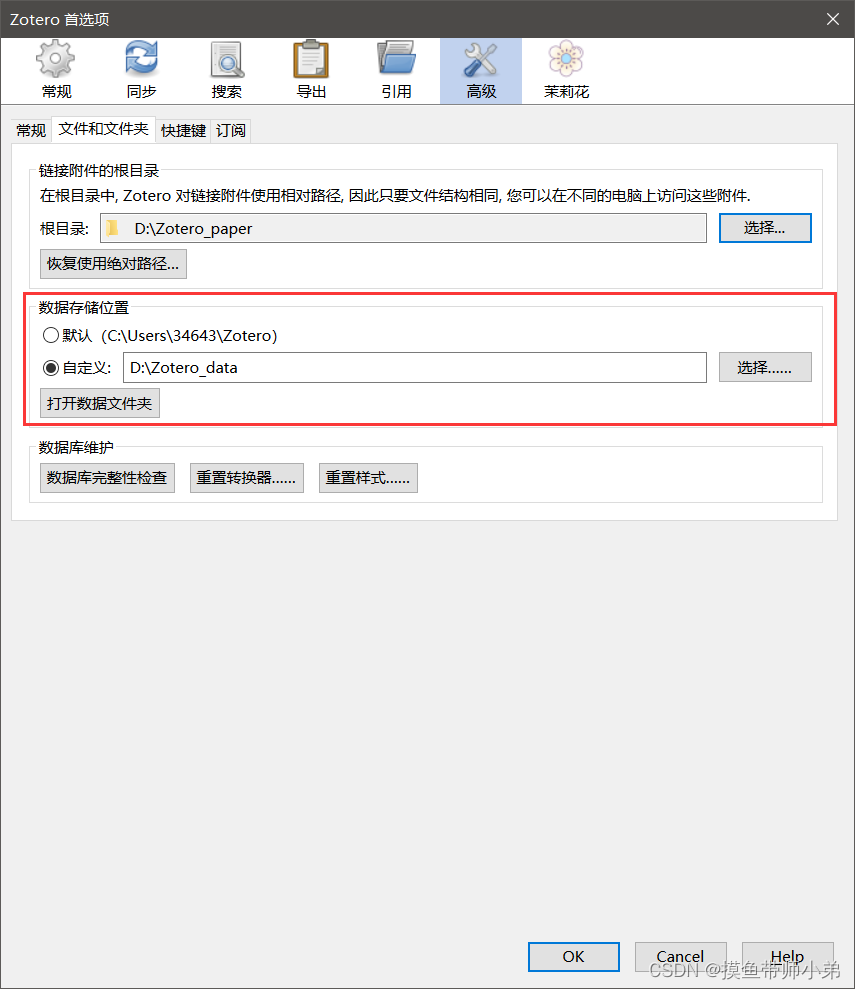Open the 引用 cite folder pane

point(397,71)
